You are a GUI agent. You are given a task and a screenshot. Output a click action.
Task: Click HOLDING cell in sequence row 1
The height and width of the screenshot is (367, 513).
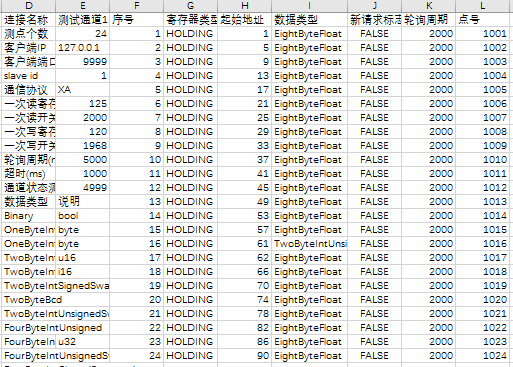[190, 34]
